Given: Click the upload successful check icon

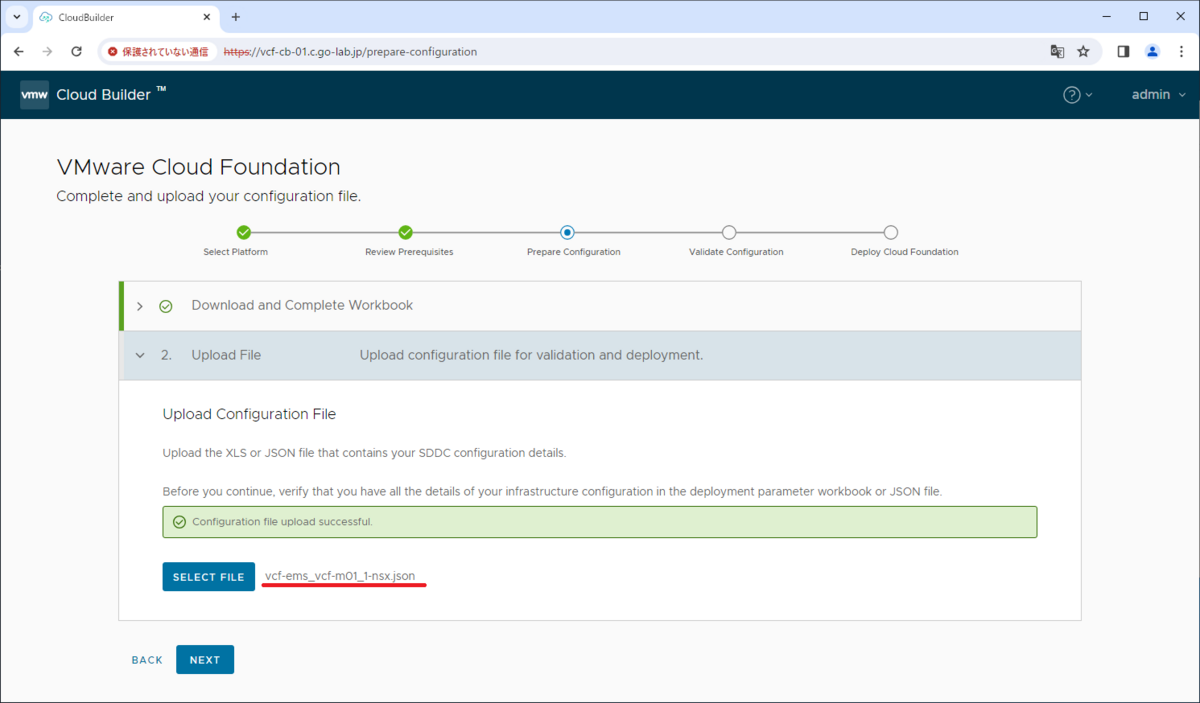Looking at the screenshot, I should point(179,522).
